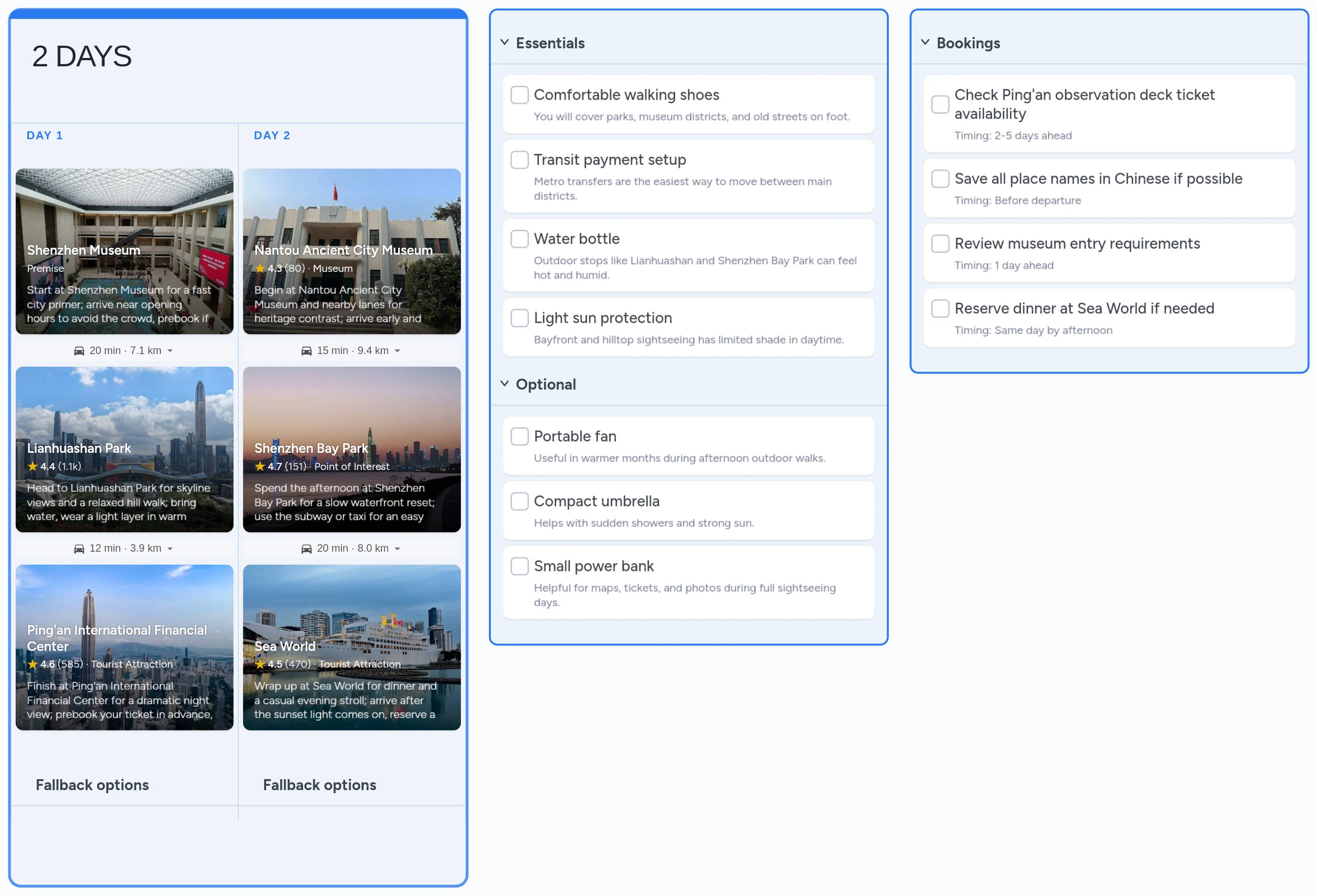The width and height of the screenshot is (1318, 896).
Task: Select the DAY 2 column header
Action: [272, 136]
